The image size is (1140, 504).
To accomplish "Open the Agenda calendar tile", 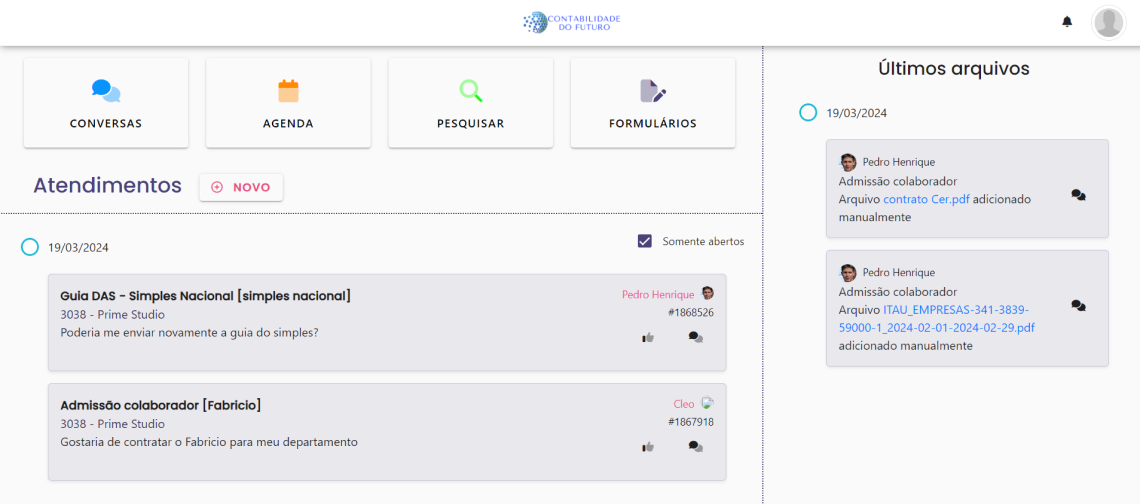I will click(x=288, y=103).
